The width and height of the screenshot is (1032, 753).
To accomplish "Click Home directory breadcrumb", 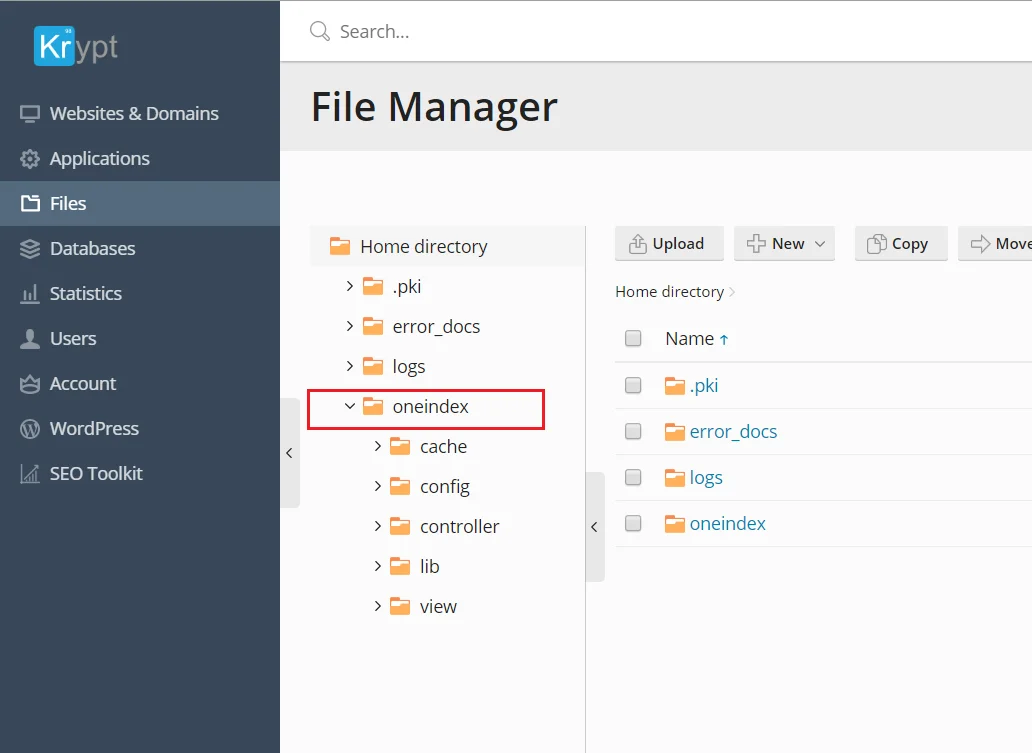I will click(669, 292).
